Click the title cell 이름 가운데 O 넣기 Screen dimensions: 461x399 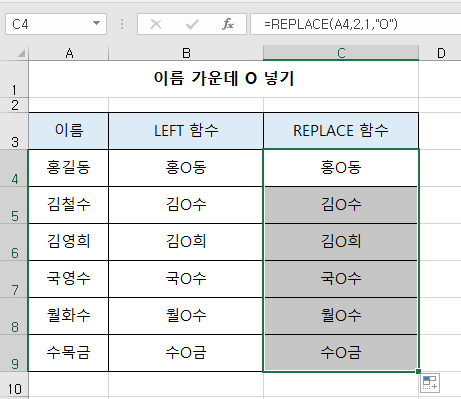224,79
